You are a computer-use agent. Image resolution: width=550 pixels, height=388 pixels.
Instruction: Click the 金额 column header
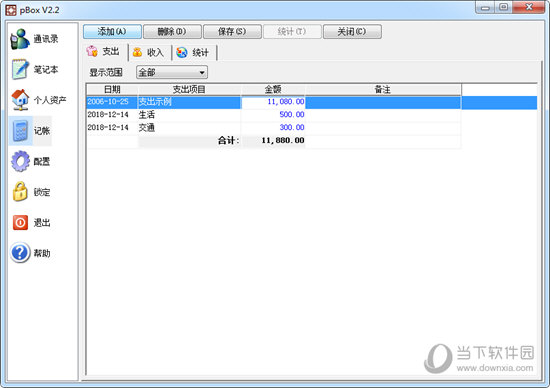coord(273,89)
